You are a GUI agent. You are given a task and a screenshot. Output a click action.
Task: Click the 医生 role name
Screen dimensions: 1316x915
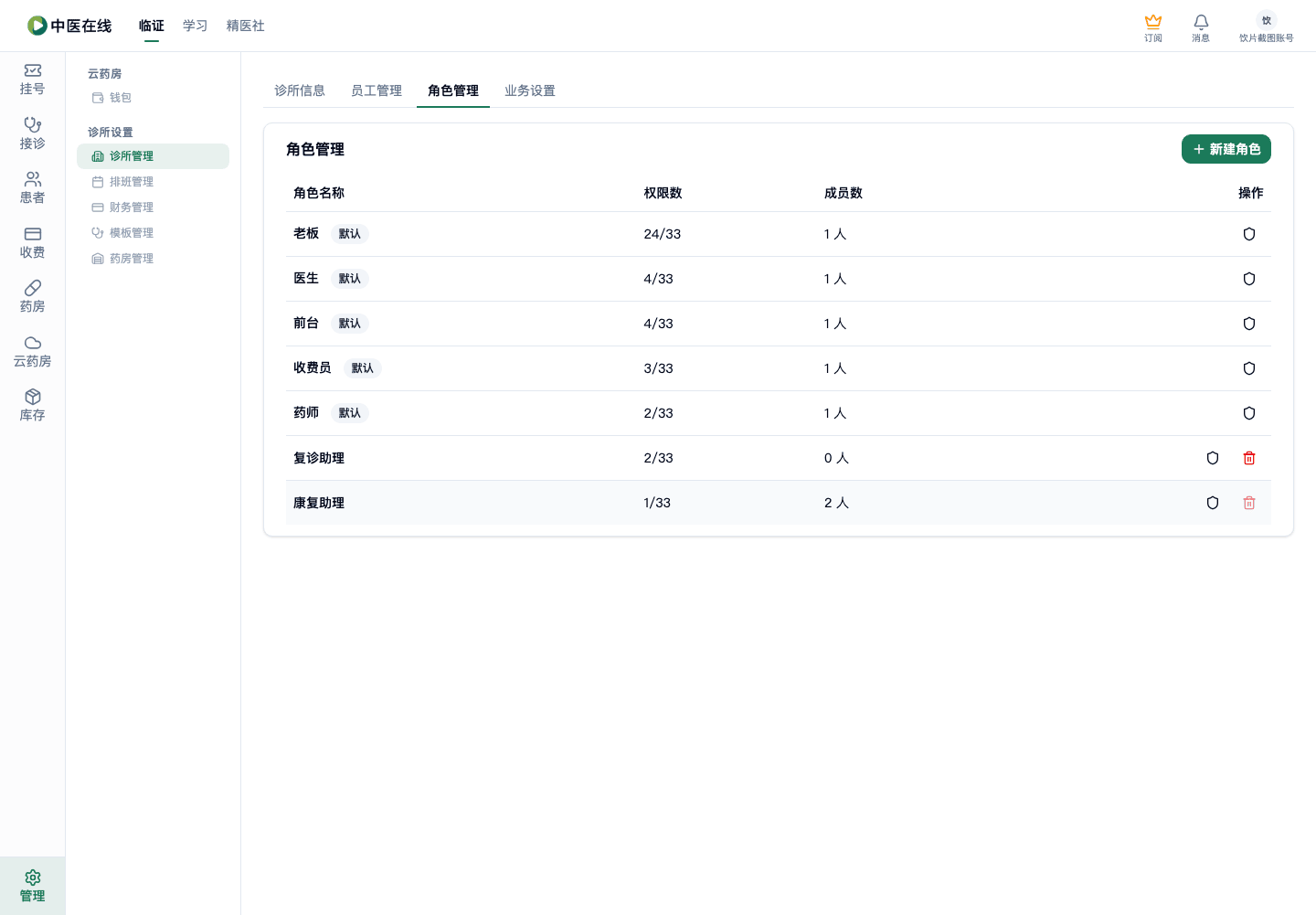[x=306, y=279]
